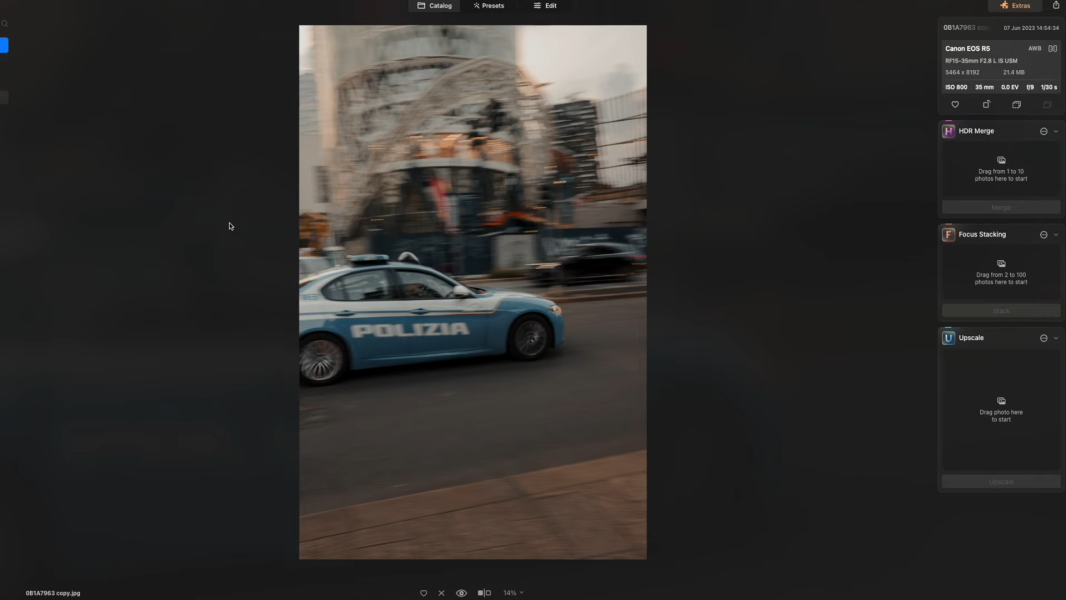Click the HDR Merge module icon
This screenshot has height=600, width=1066.
click(948, 131)
